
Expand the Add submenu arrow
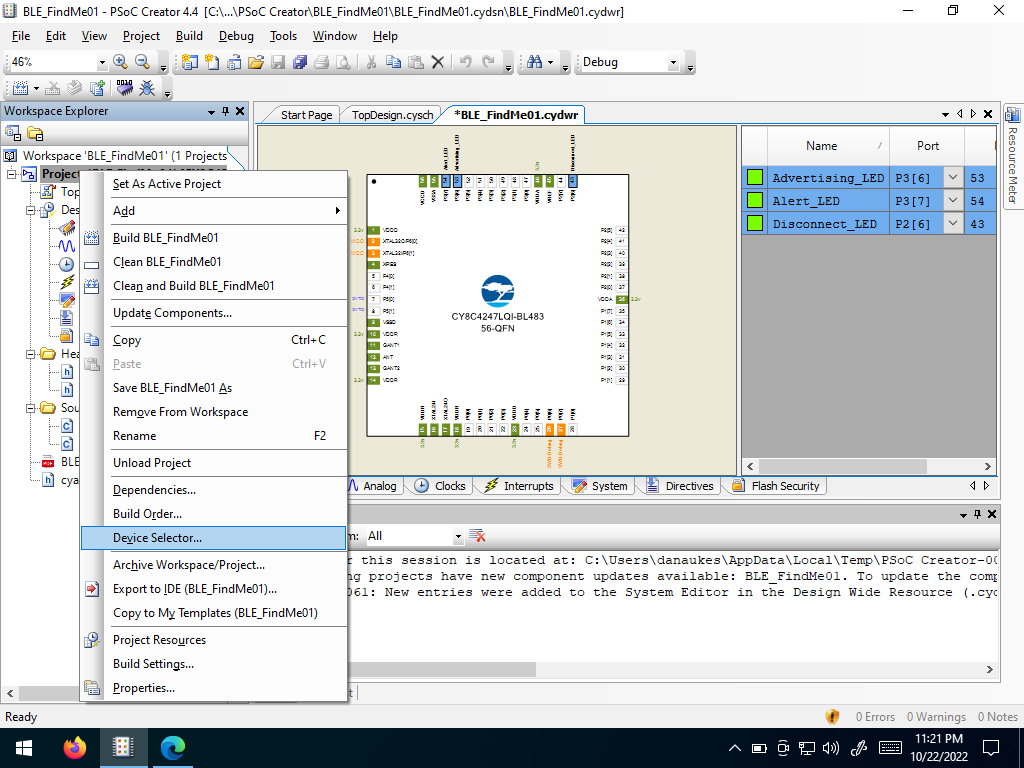[x=338, y=210]
